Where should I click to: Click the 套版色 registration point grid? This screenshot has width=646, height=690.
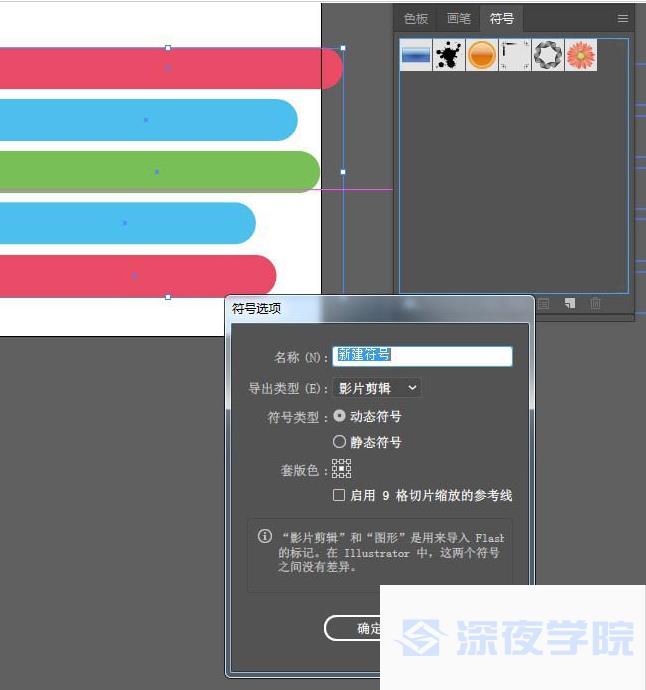tap(341, 469)
